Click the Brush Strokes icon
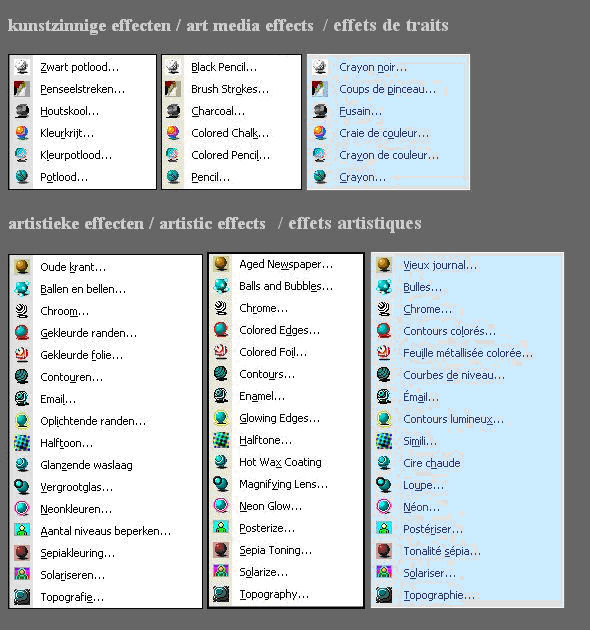This screenshot has height=630, width=590. (173, 89)
